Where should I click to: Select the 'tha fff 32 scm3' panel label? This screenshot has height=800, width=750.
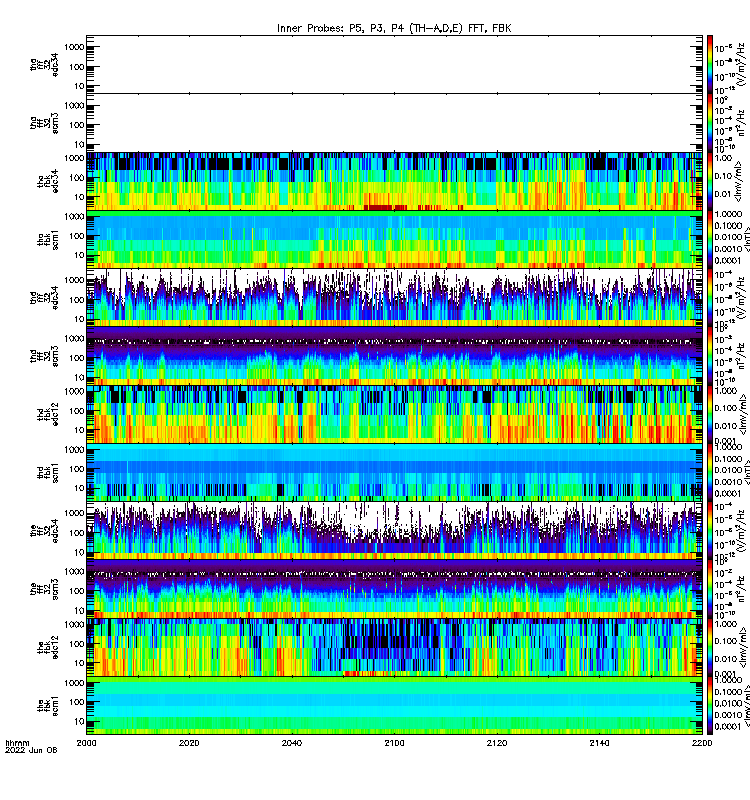(44, 123)
